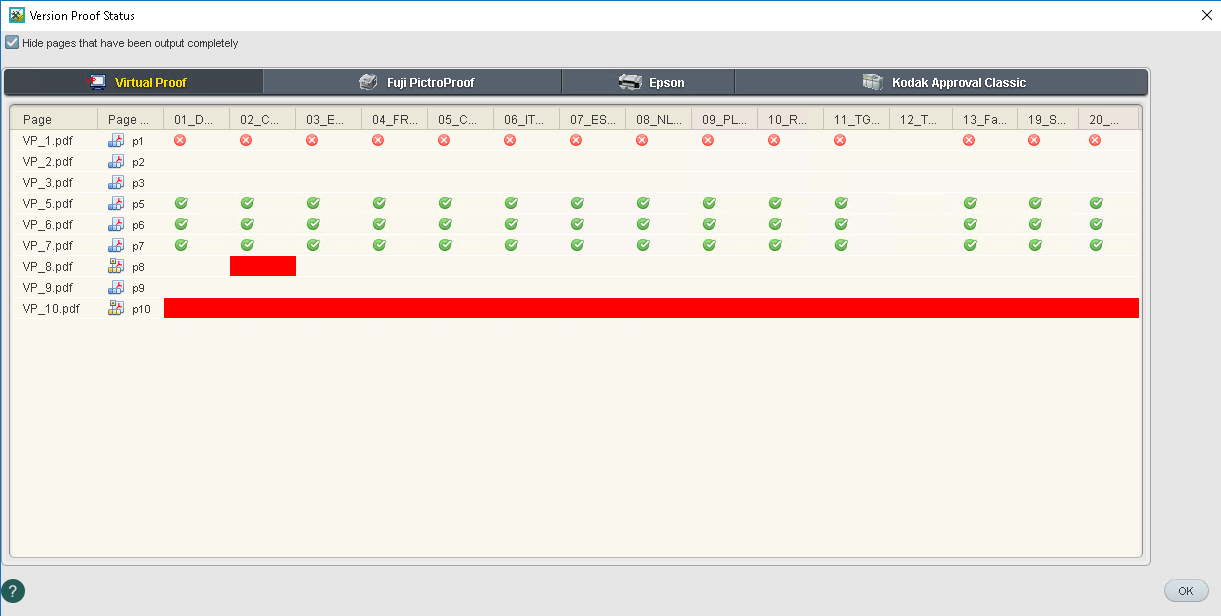Image resolution: width=1221 pixels, height=616 pixels.
Task: Click green checkmark for VP_6.pdf under 06_IT
Action: click(x=511, y=224)
